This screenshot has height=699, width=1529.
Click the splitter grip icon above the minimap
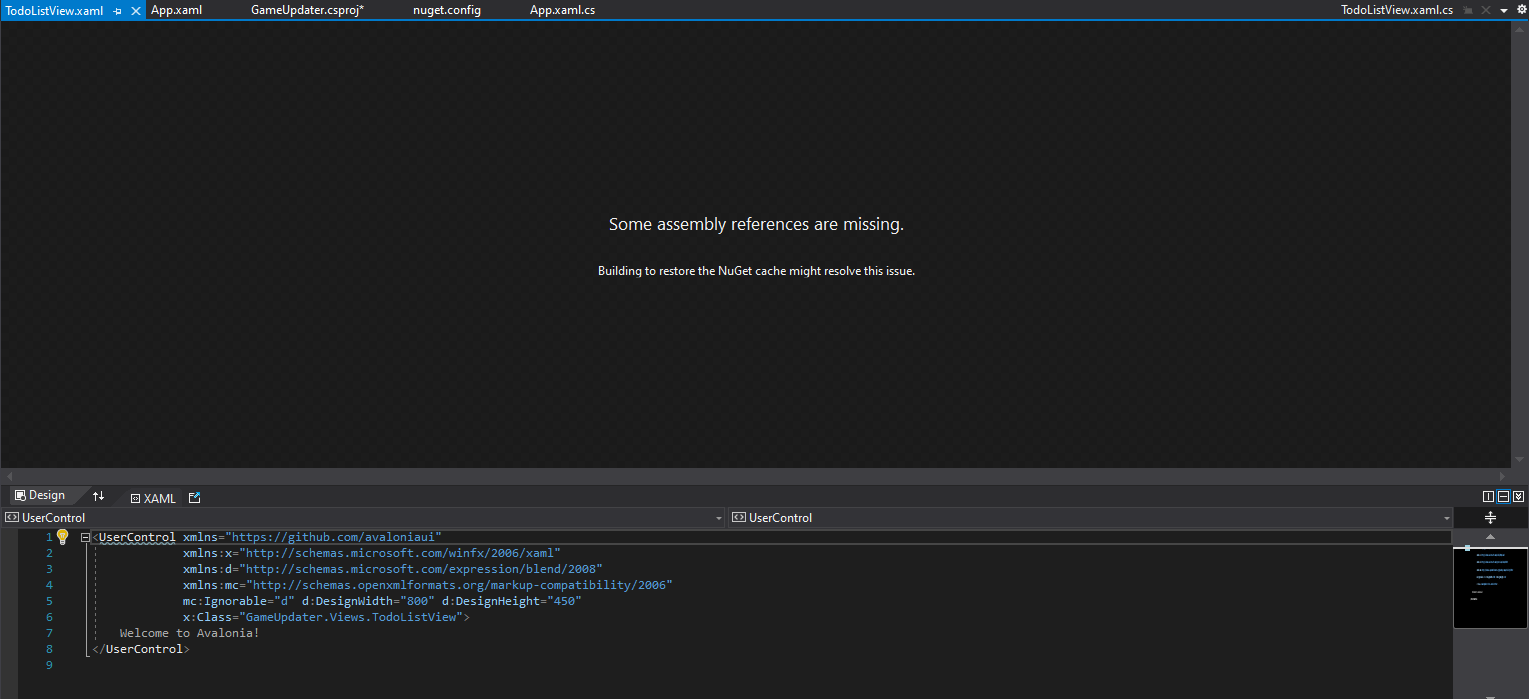[1490, 517]
